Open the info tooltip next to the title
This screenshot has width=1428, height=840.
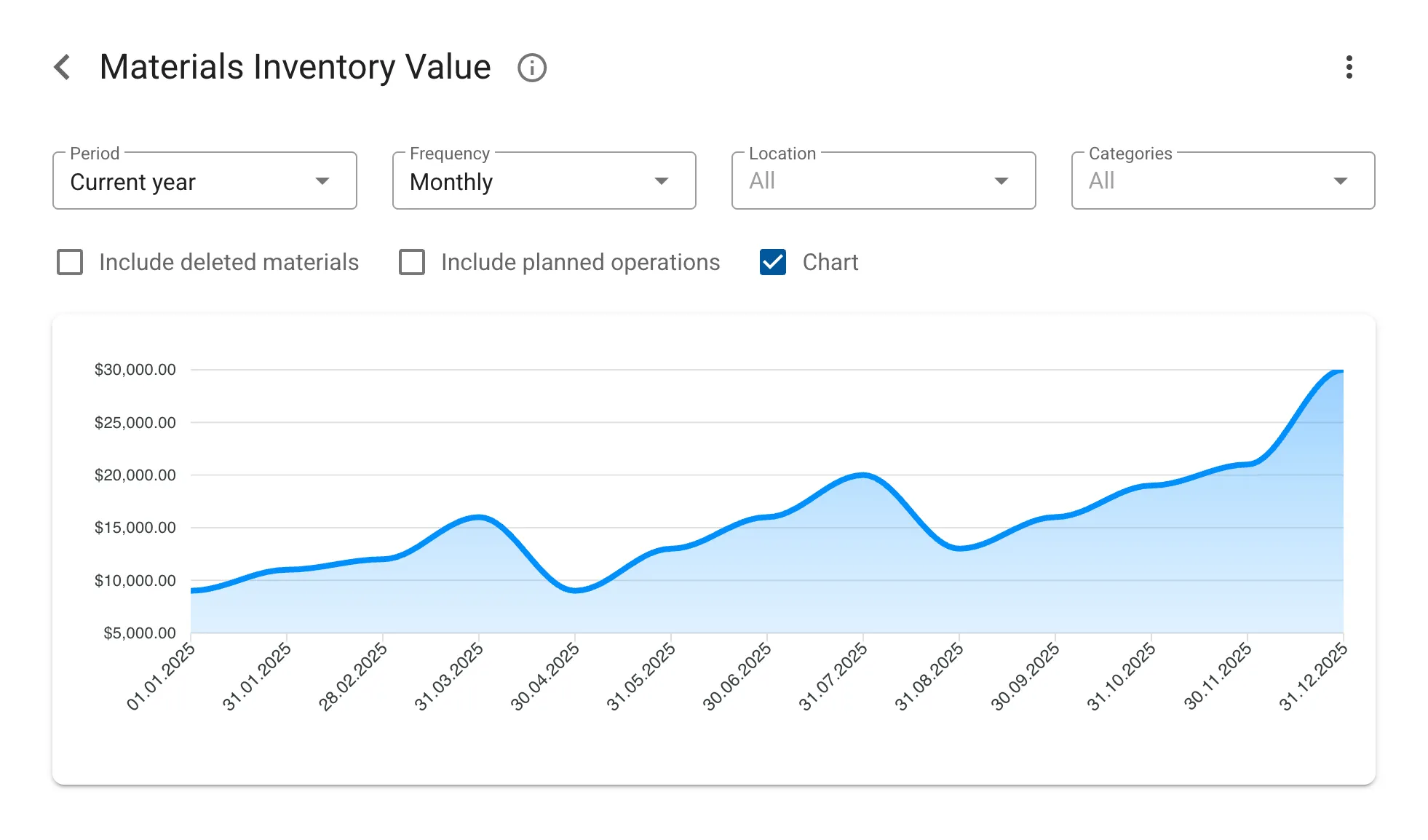click(x=531, y=68)
